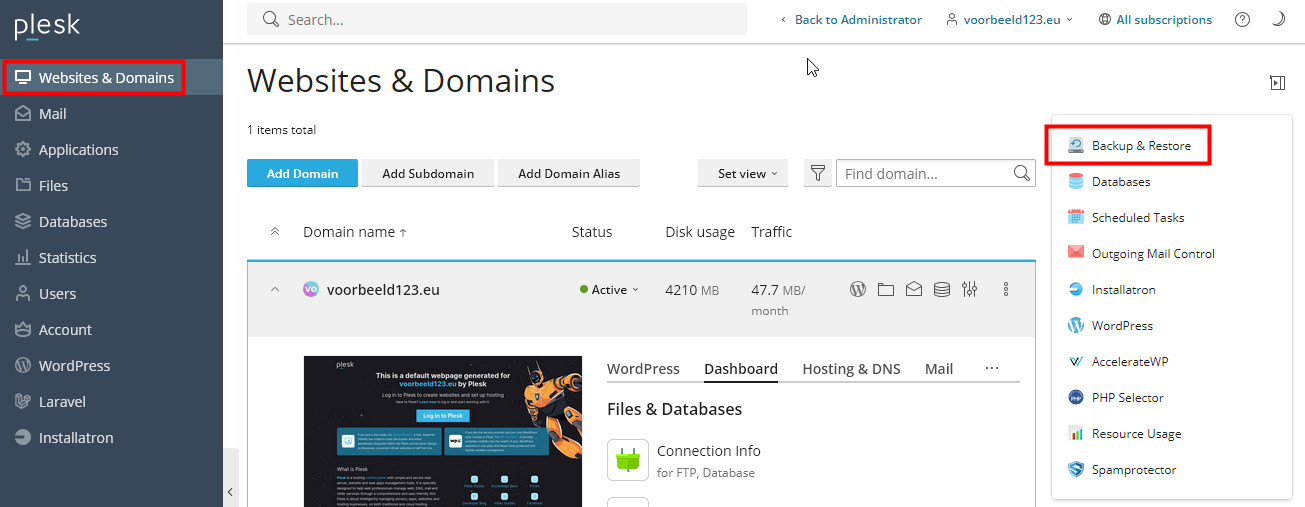Open voorbeeld123.eu user account dropdown
1305x507 pixels.
[x=1010, y=19]
